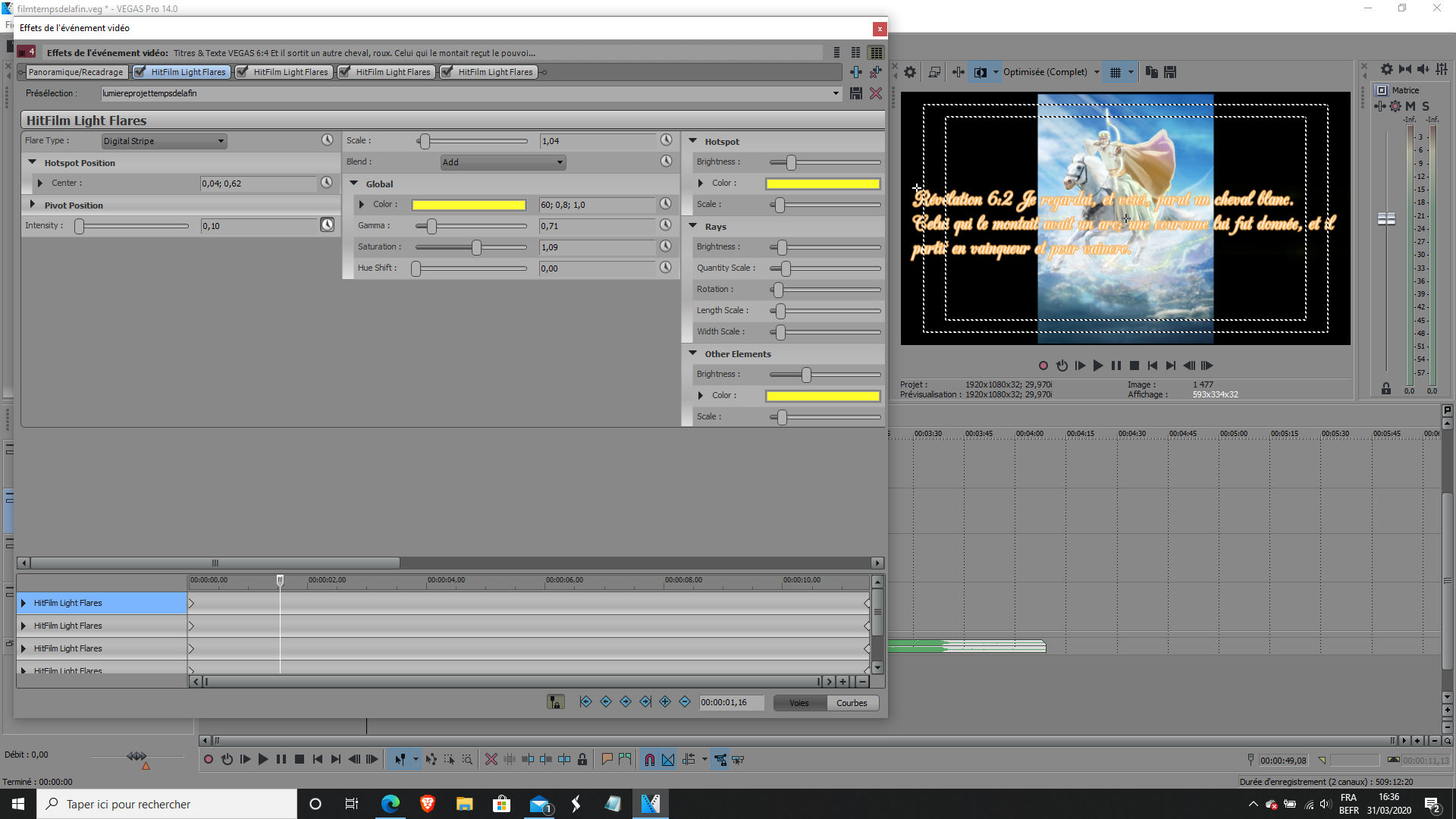The image size is (1456, 819).
Task: Insert a marker with orange flag icon
Action: [x=607, y=759]
